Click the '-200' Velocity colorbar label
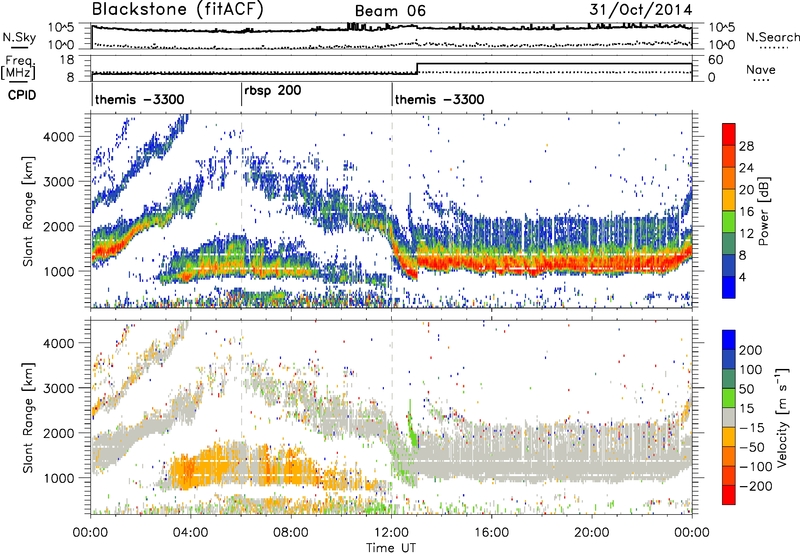The width and height of the screenshot is (800, 554). [x=755, y=486]
